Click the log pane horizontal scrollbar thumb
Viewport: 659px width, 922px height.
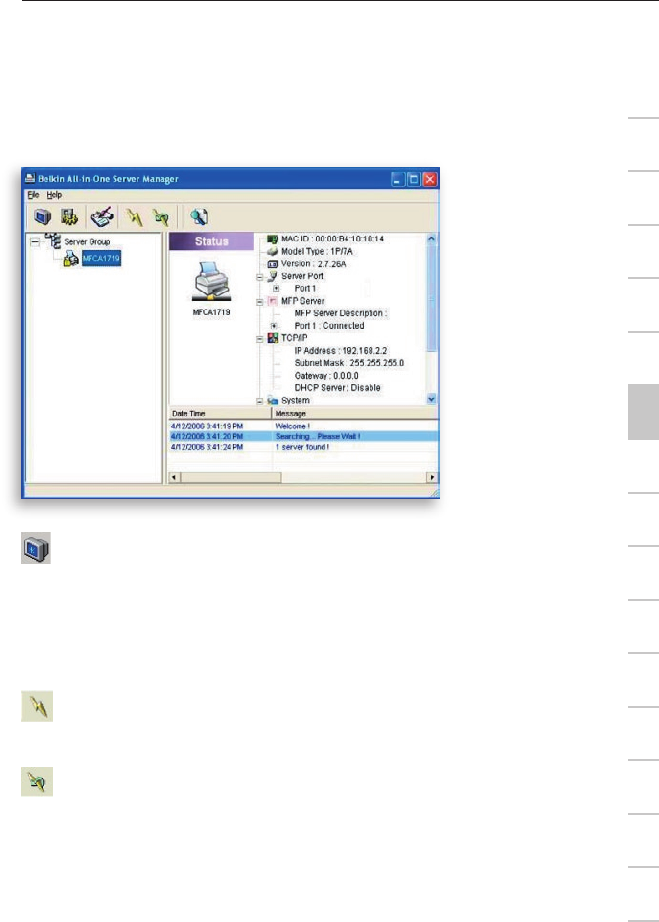230,477
